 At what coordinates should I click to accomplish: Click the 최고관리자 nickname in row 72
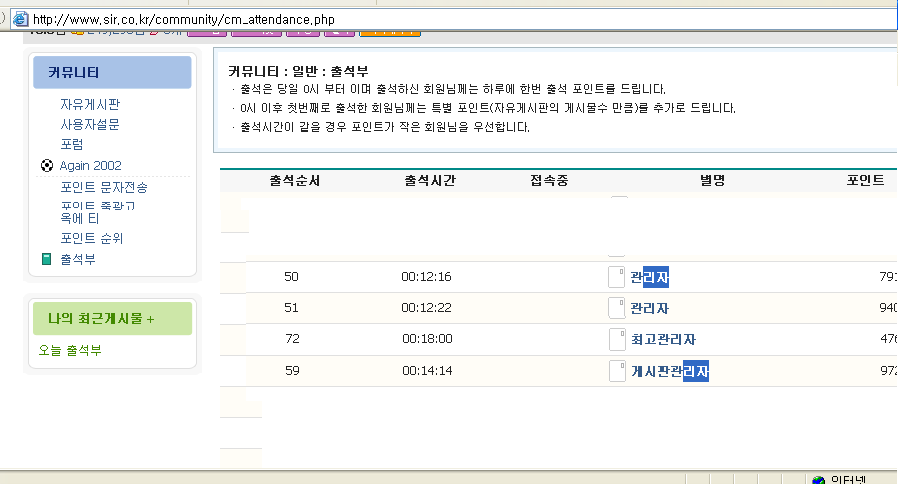tap(663, 340)
